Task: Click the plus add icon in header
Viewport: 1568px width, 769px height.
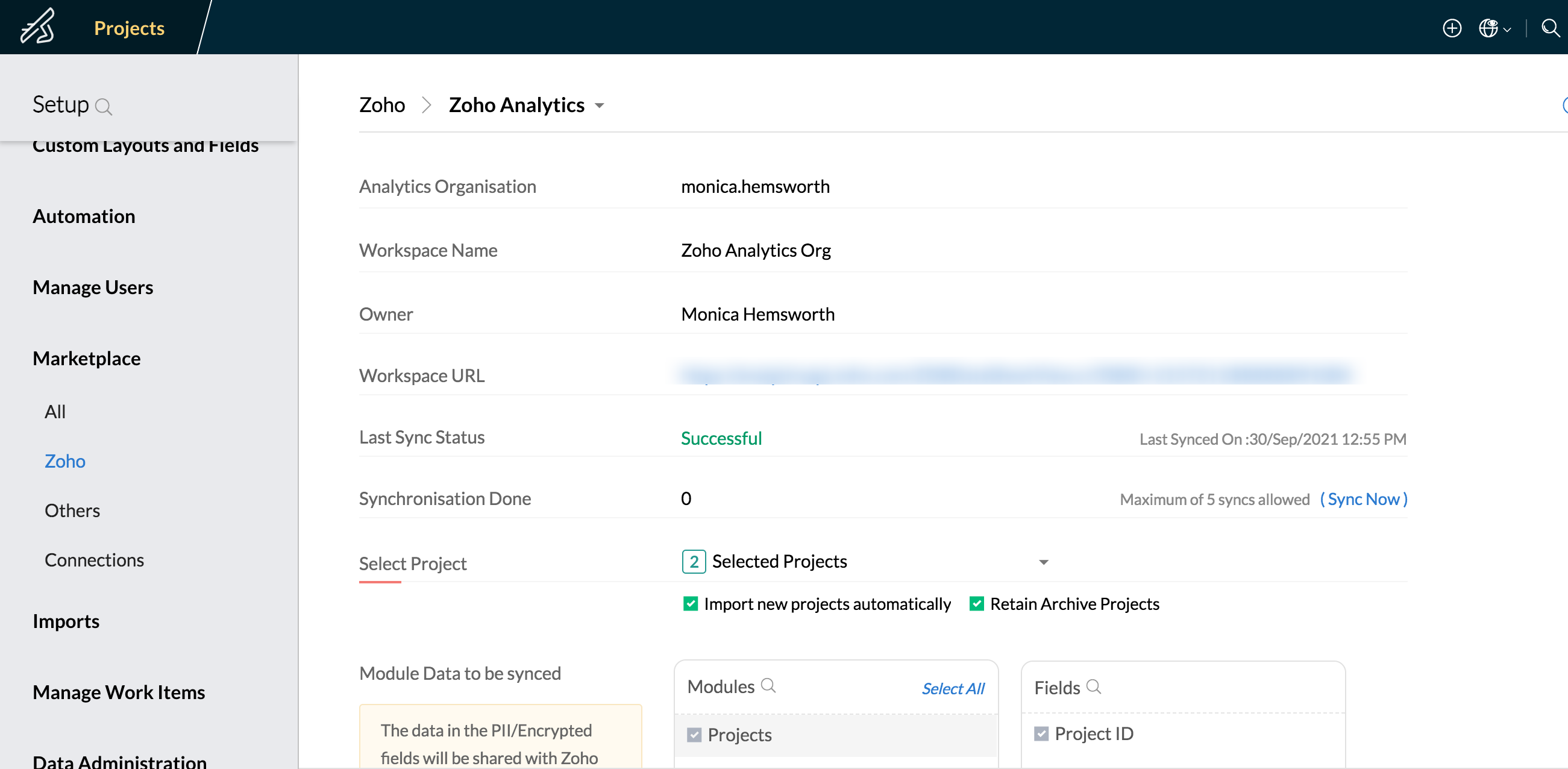Action: (1452, 28)
